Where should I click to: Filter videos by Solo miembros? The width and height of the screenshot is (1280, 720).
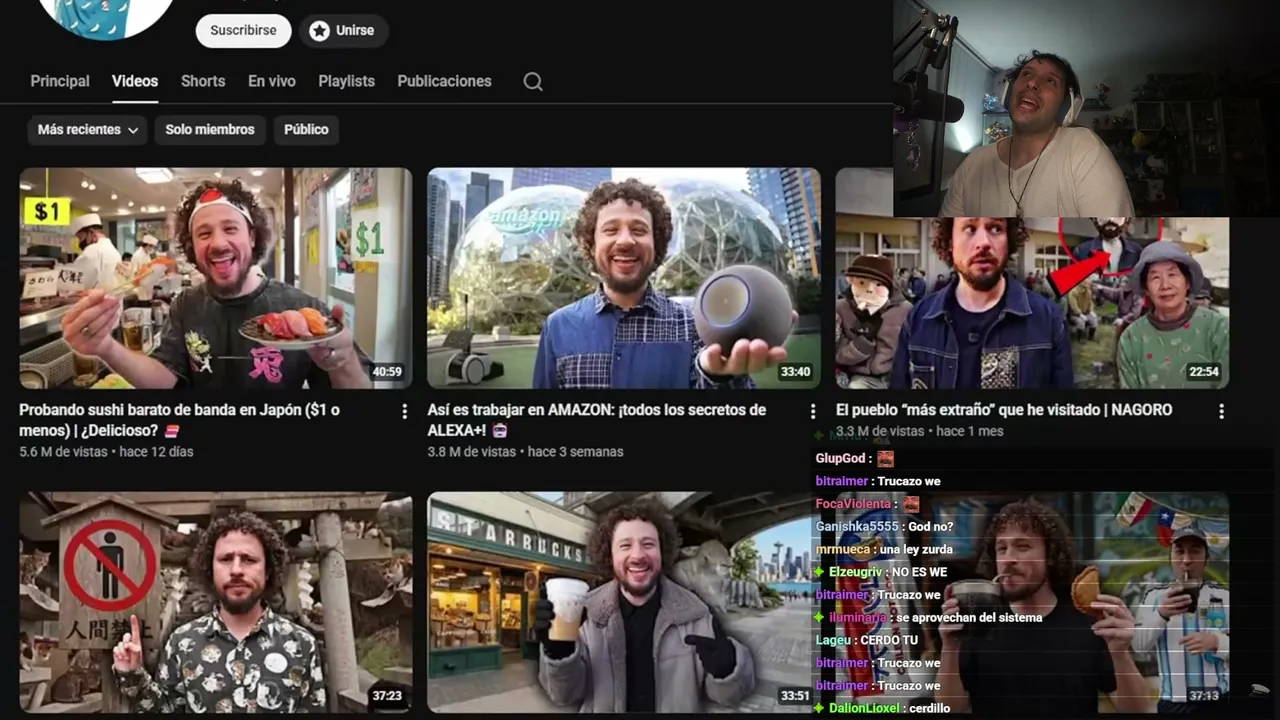pos(210,130)
